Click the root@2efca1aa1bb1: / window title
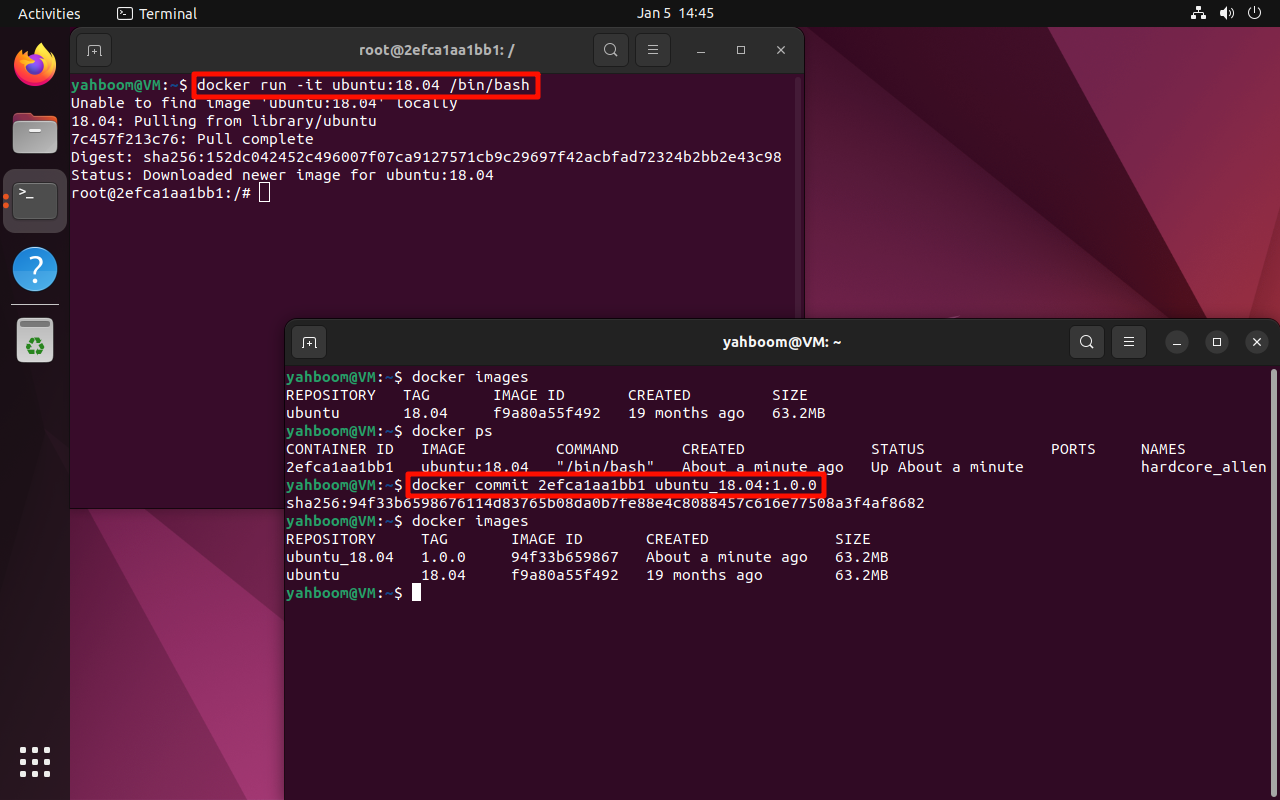This screenshot has height=800, width=1280. point(437,50)
